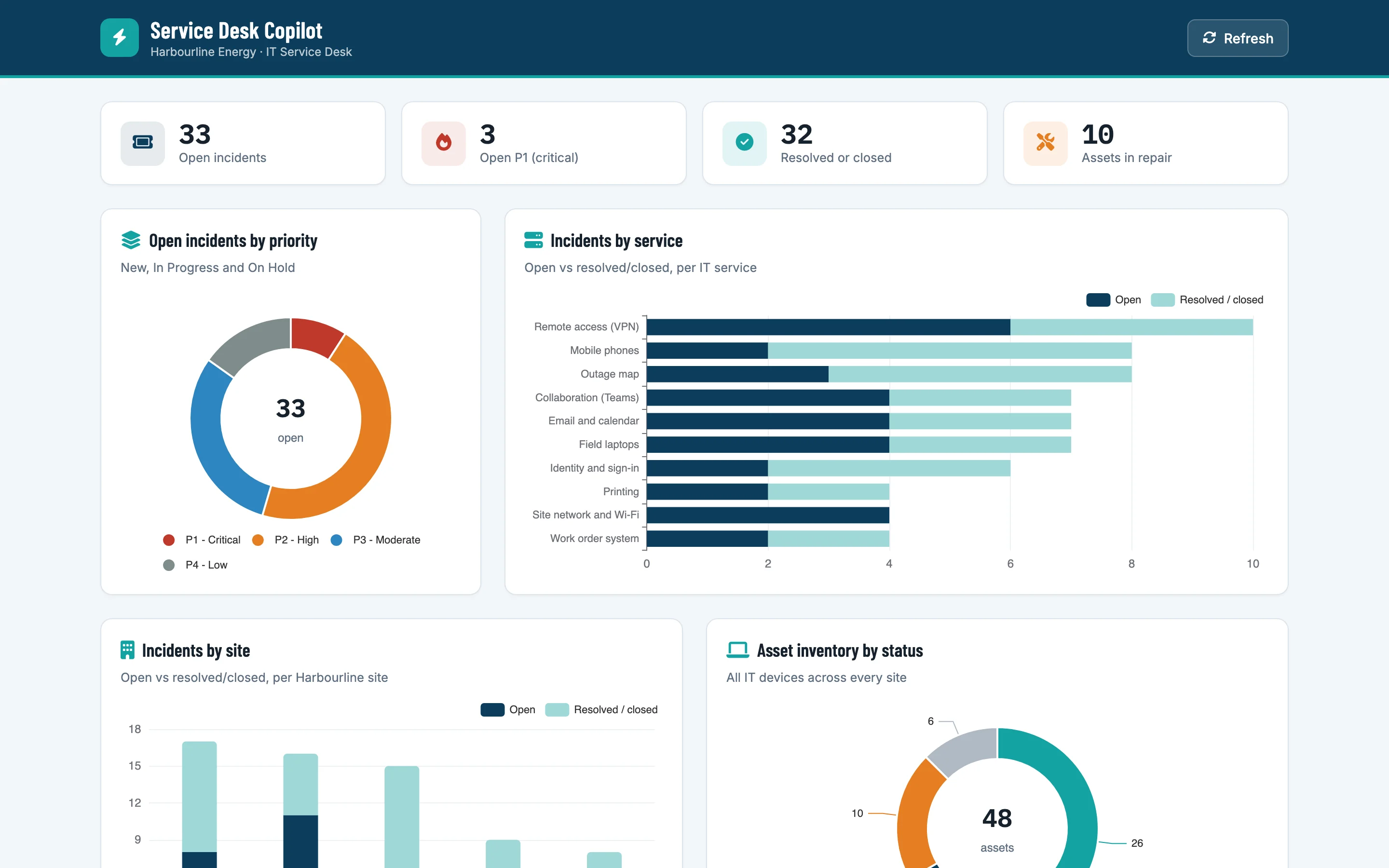Toggle the P4 - Low legend item
This screenshot has width=1389, height=868.
pyautogui.click(x=195, y=565)
